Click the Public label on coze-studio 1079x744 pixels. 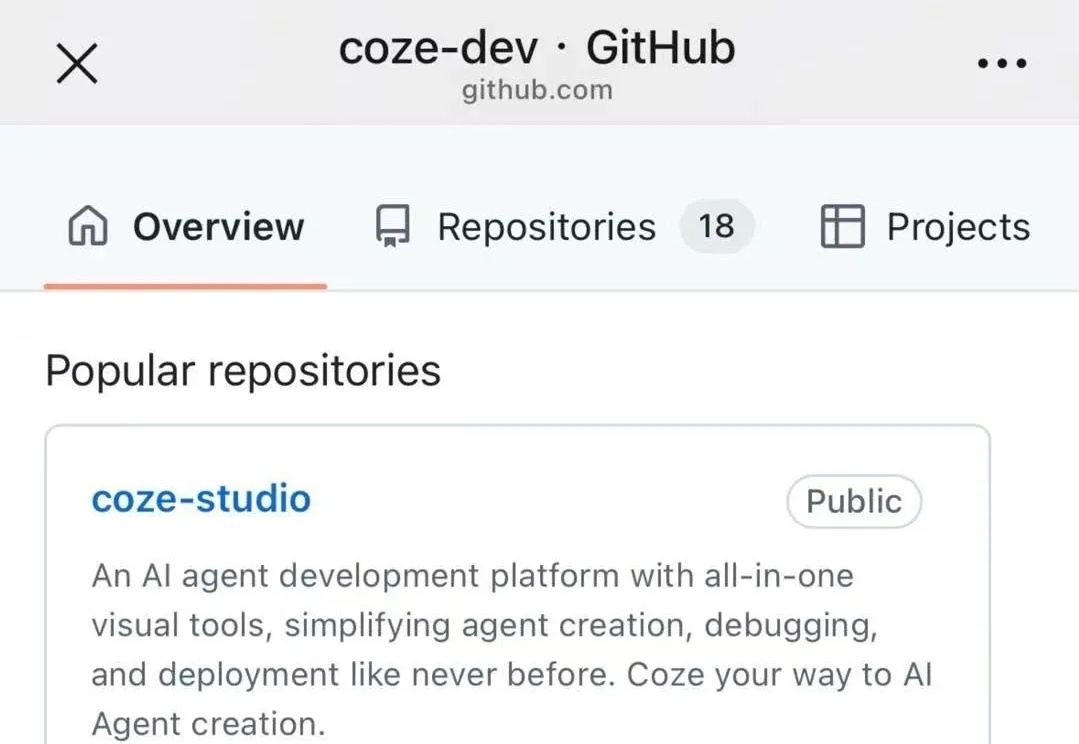tap(853, 501)
